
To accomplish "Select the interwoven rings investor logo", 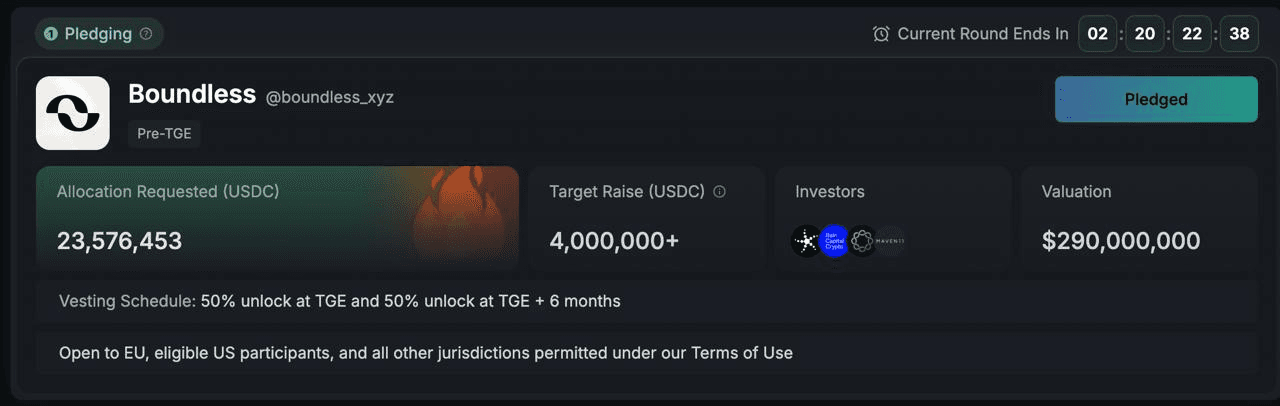I will 861,241.
